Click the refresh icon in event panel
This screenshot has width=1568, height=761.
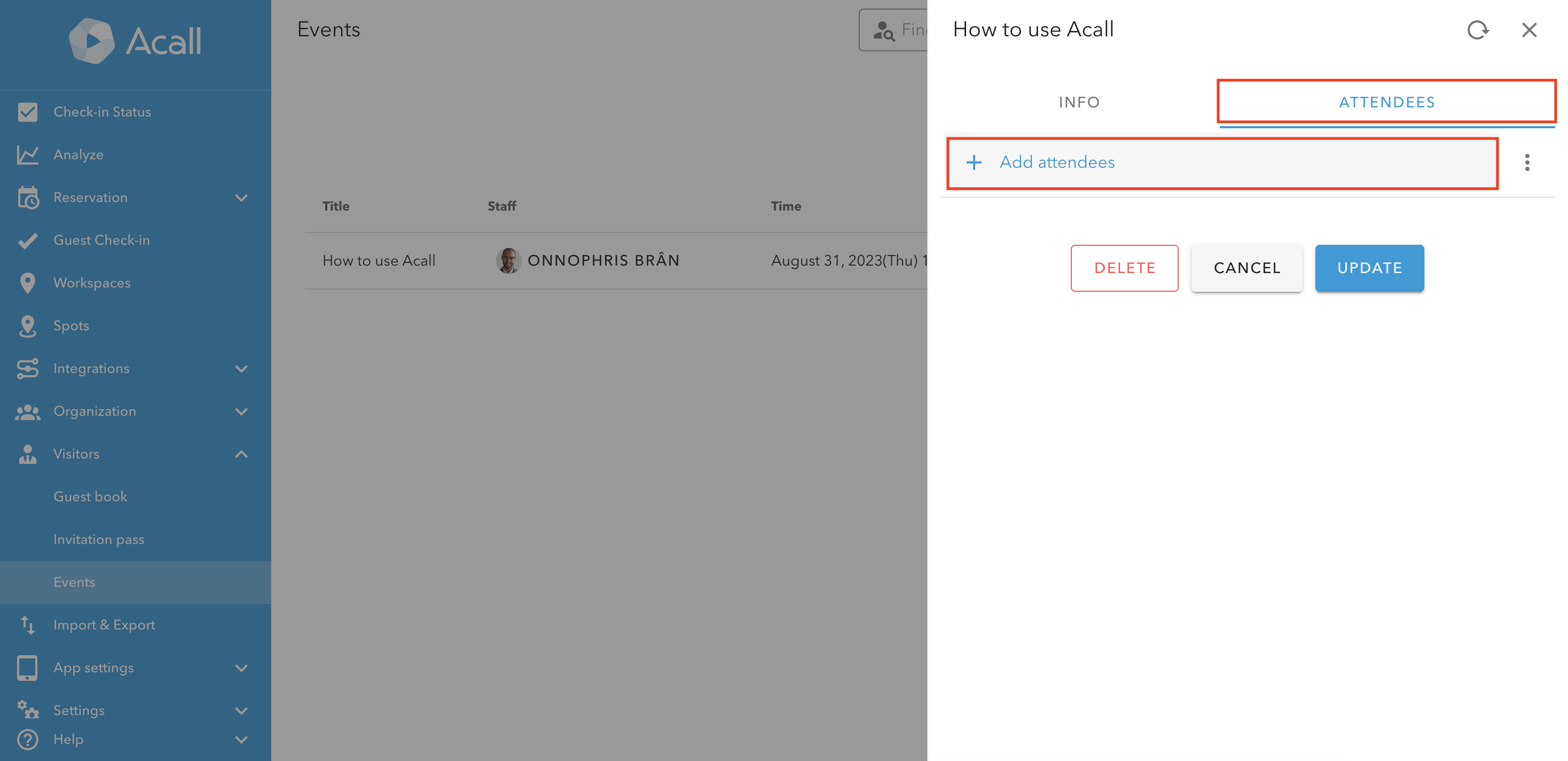[x=1477, y=30]
